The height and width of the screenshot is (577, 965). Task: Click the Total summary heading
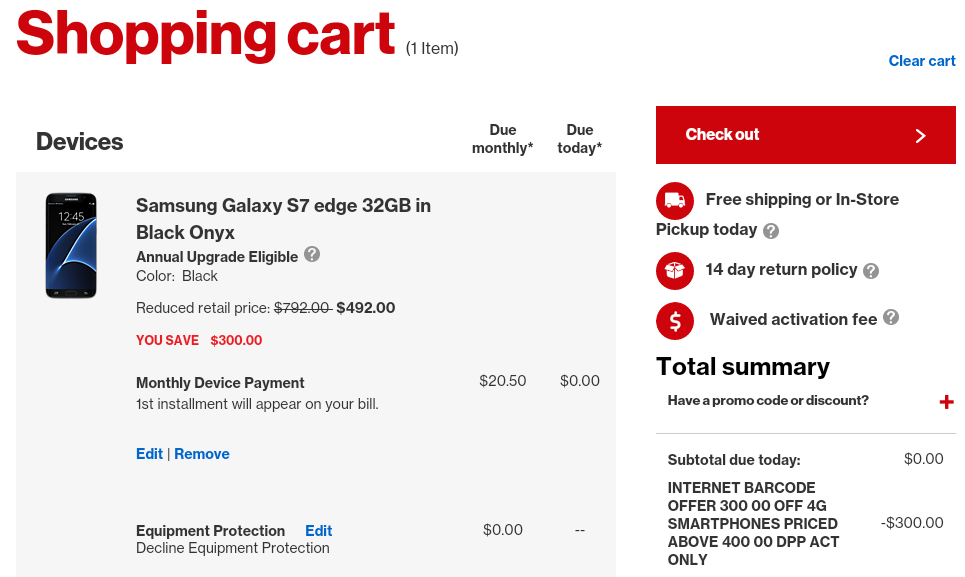742,367
